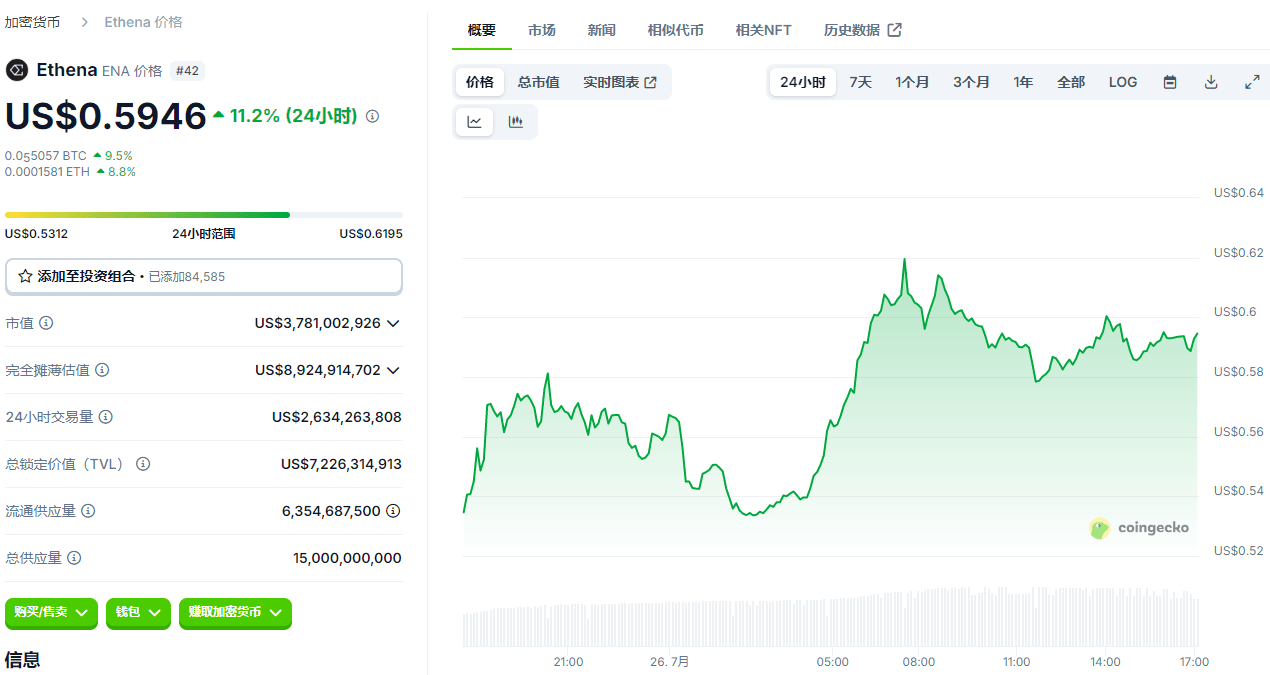1270x675 pixels.
Task: Click the info icon beside 24小时 percentage
Action: pyautogui.click(x=372, y=116)
